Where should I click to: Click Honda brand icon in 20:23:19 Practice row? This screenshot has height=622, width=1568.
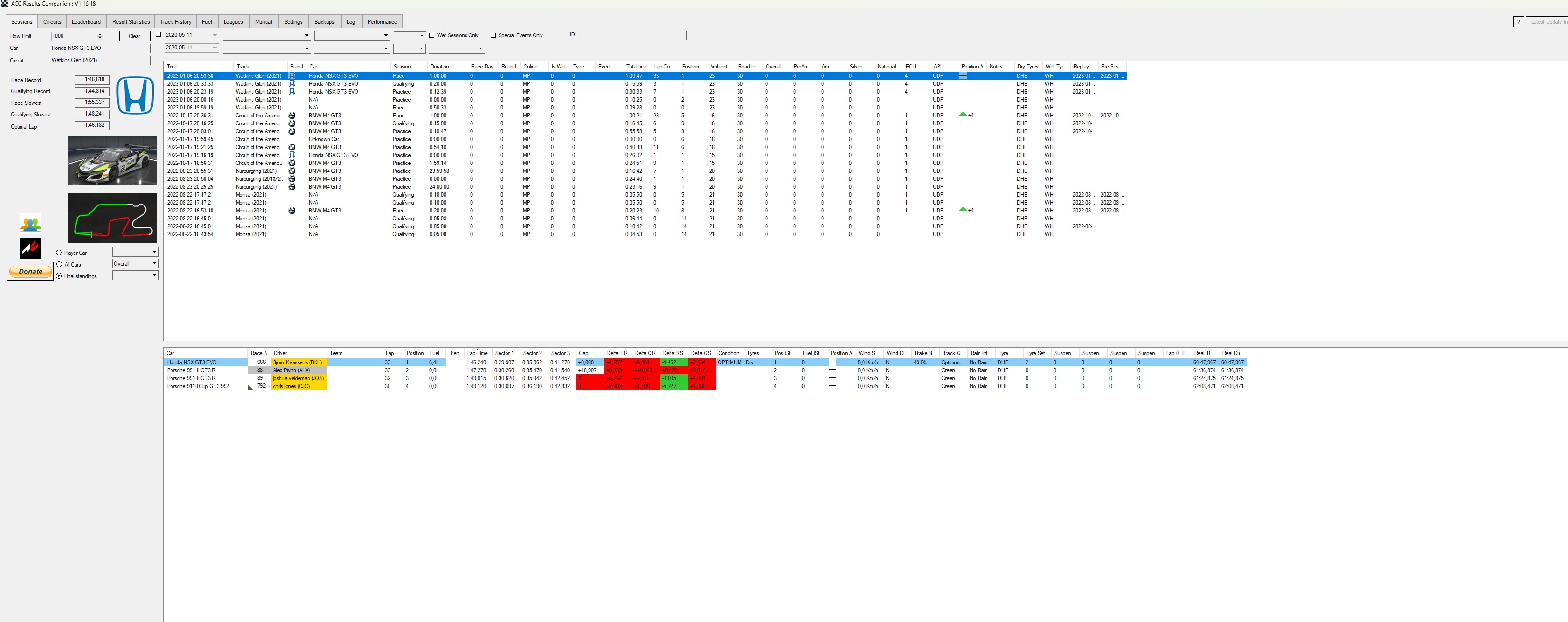(292, 92)
